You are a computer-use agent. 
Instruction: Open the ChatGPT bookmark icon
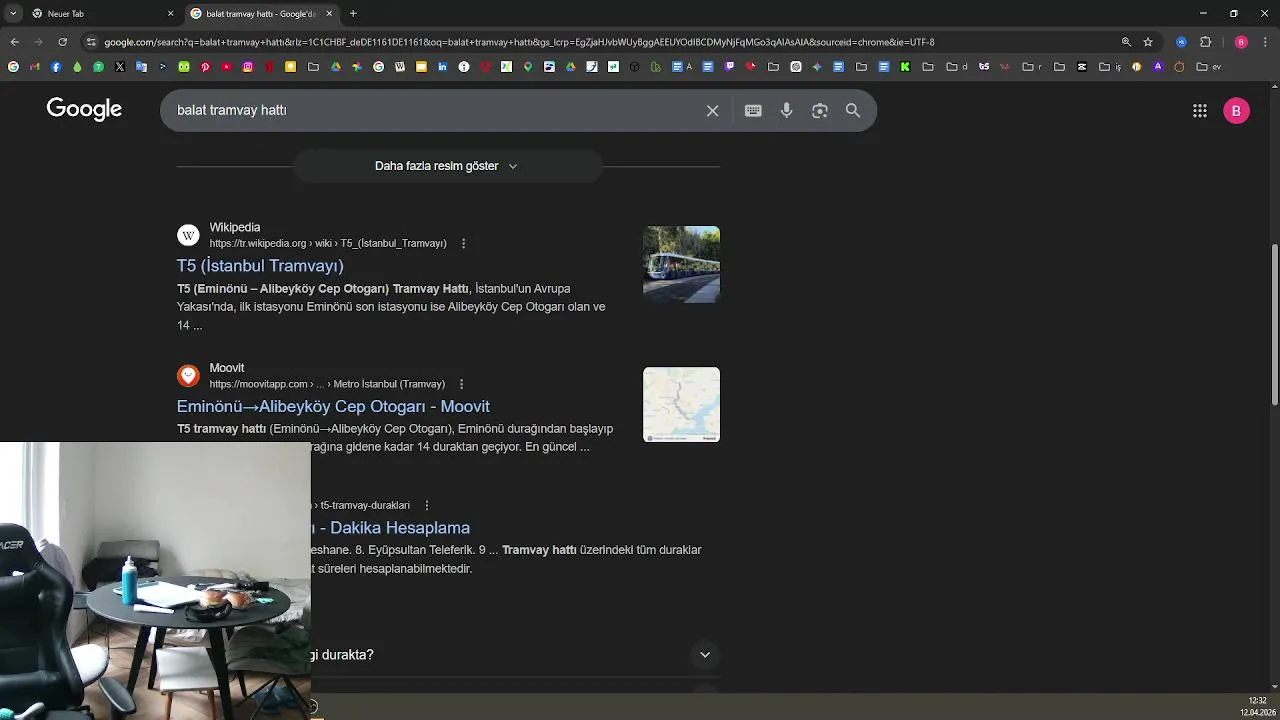pyautogui.click(x=796, y=67)
